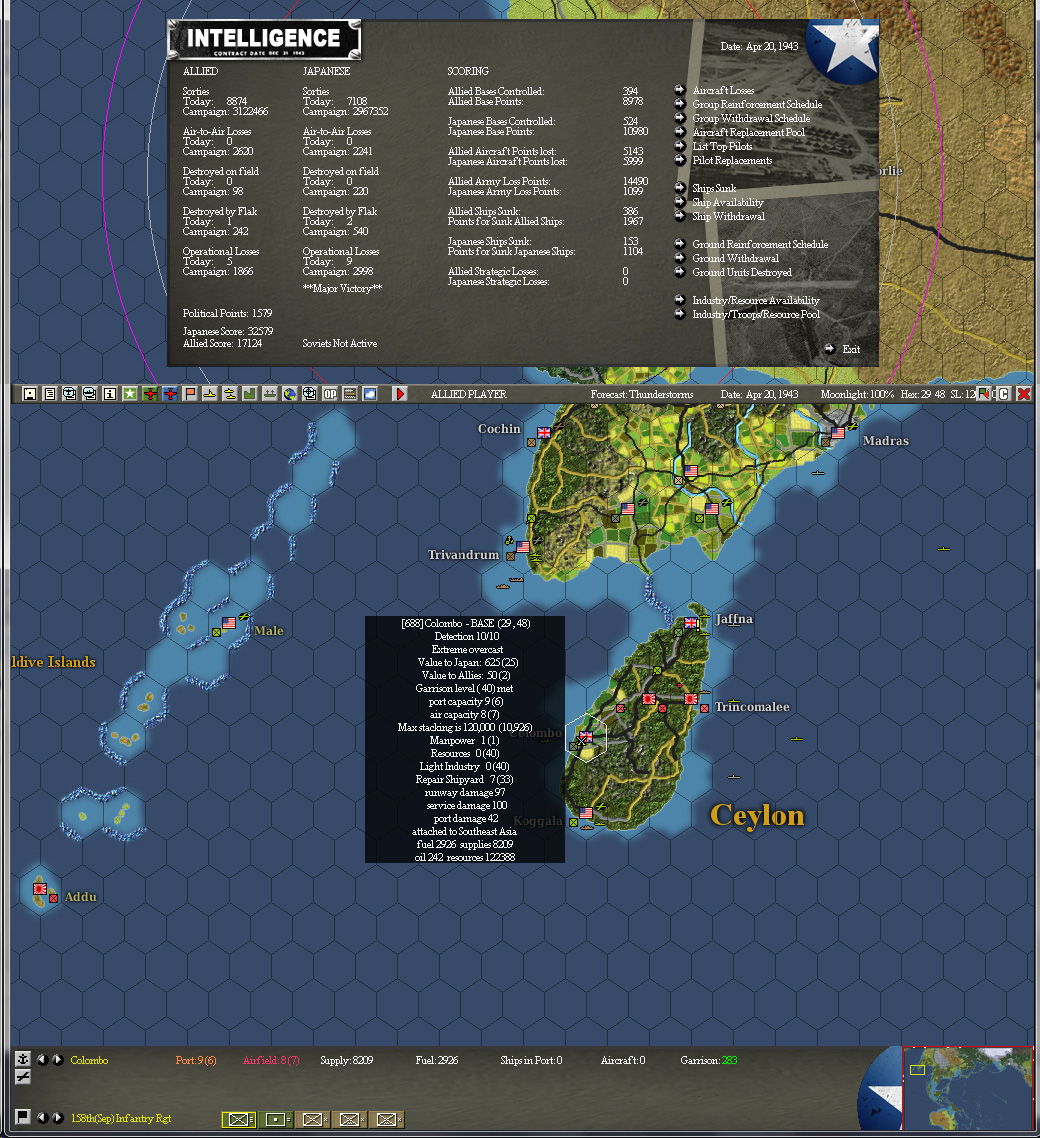This screenshot has width=1040, height=1138.
Task: Open Ship Withdrawal
Action: (x=728, y=216)
